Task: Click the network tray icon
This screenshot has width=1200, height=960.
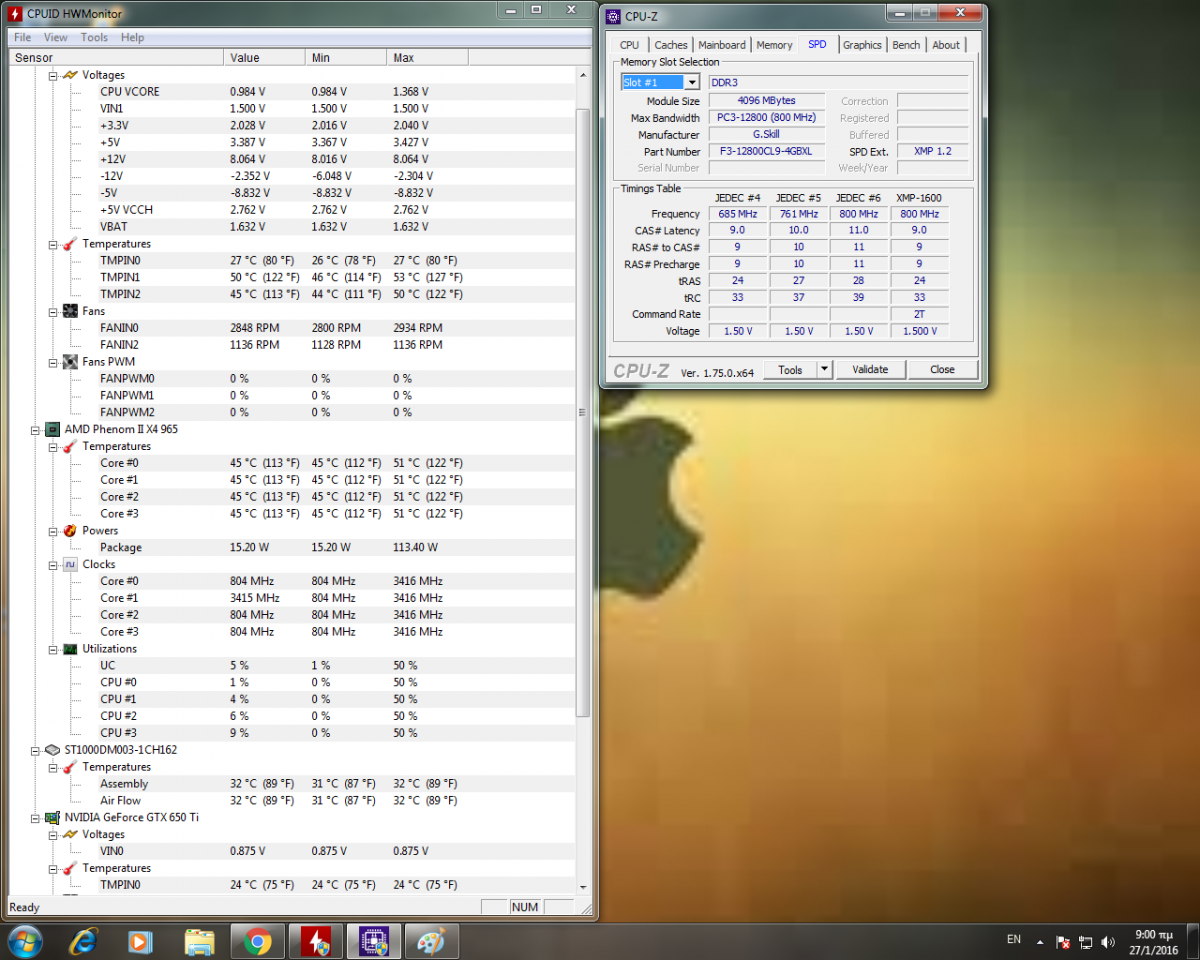Action: pyautogui.click(x=1086, y=942)
